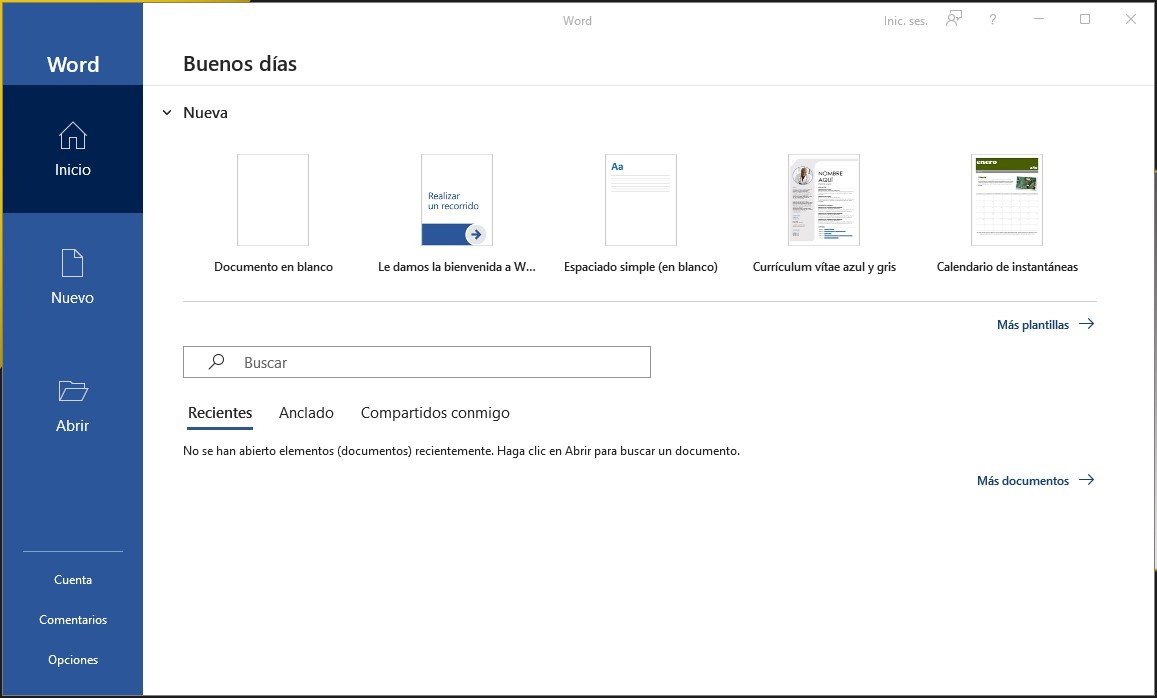1157x698 pixels.
Task: Choose Calendario de instantáneas template thumbnail
Action: pyautogui.click(x=1006, y=200)
